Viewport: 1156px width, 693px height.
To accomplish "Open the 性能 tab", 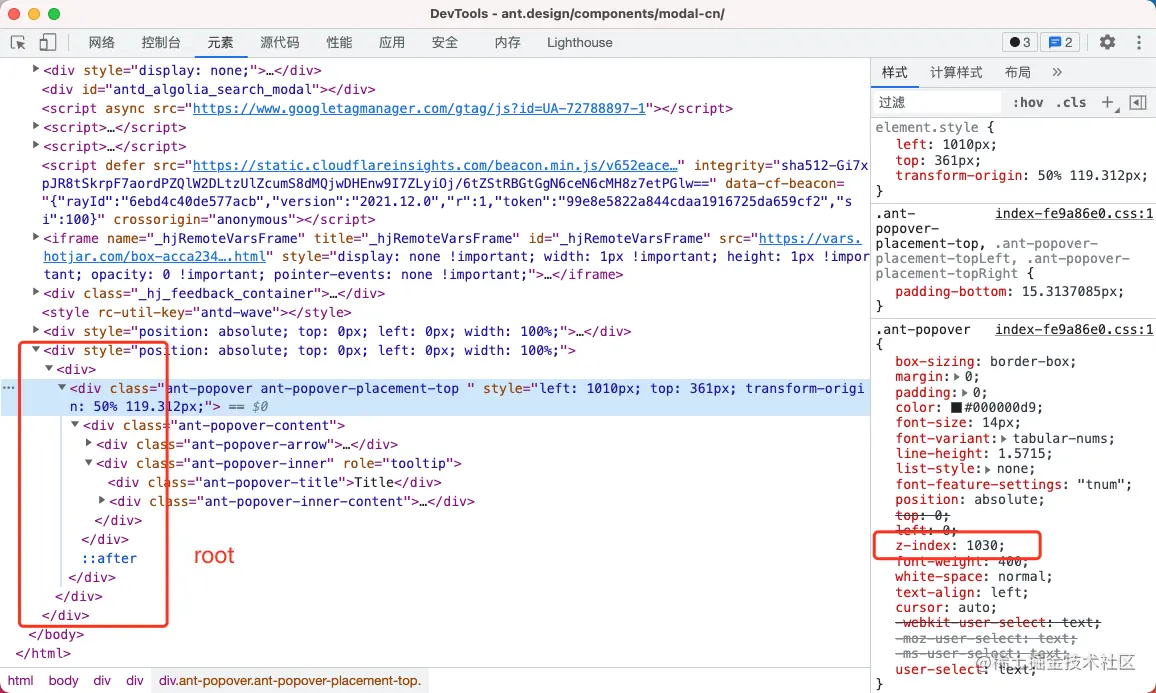I will point(339,43).
